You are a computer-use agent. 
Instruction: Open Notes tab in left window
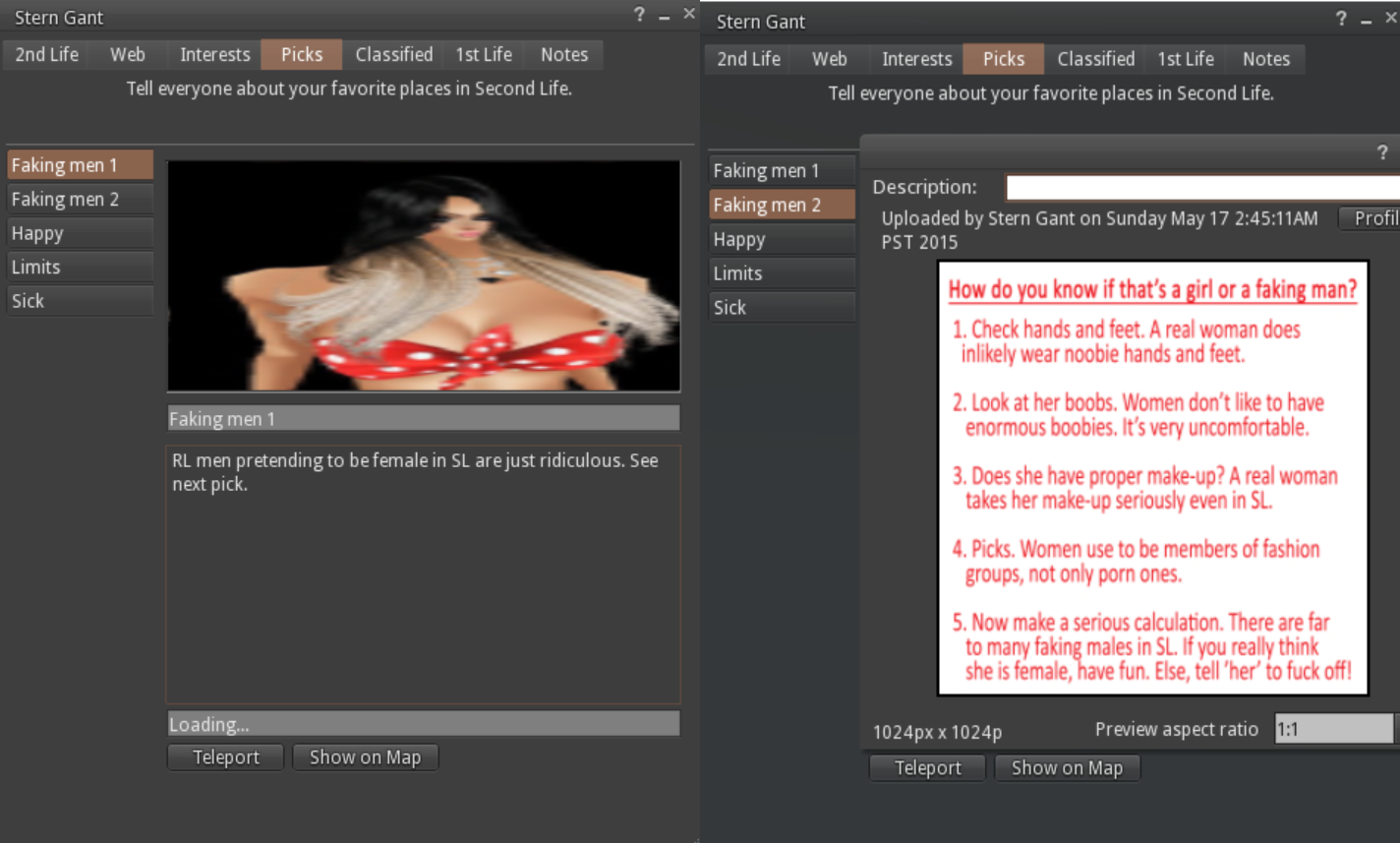(x=564, y=54)
